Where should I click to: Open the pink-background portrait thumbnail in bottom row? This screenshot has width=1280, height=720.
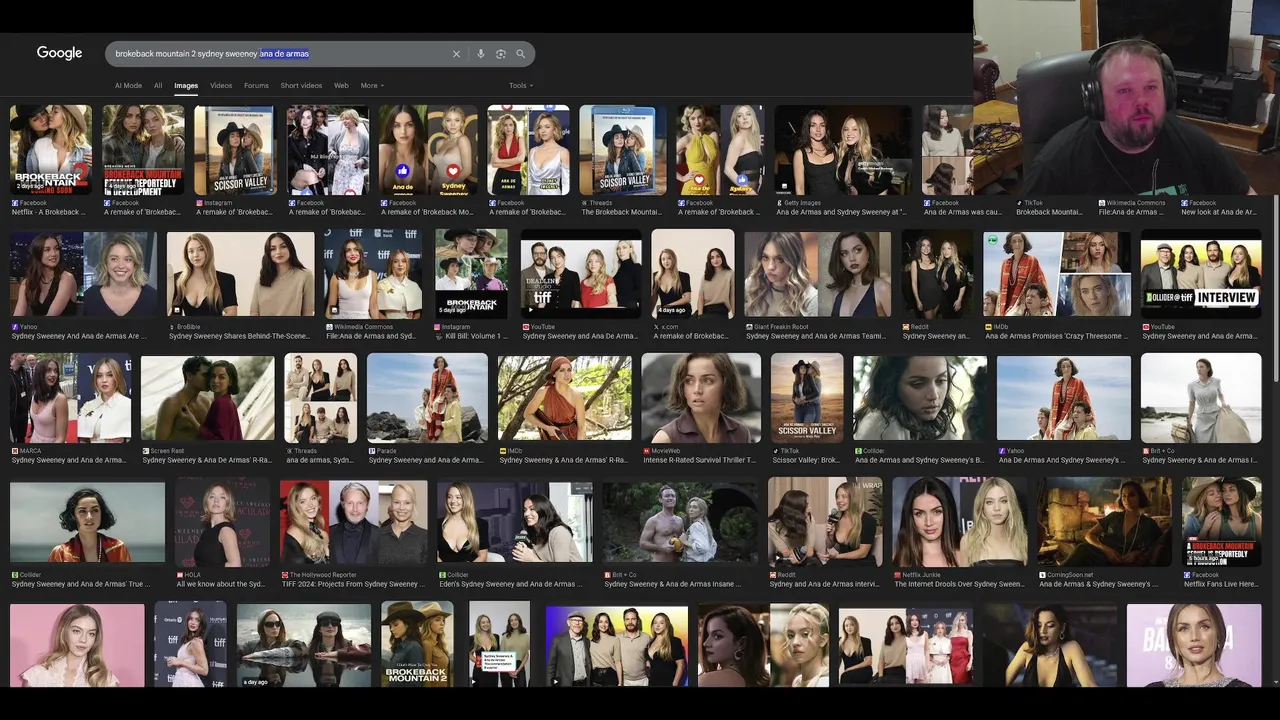coord(77,645)
